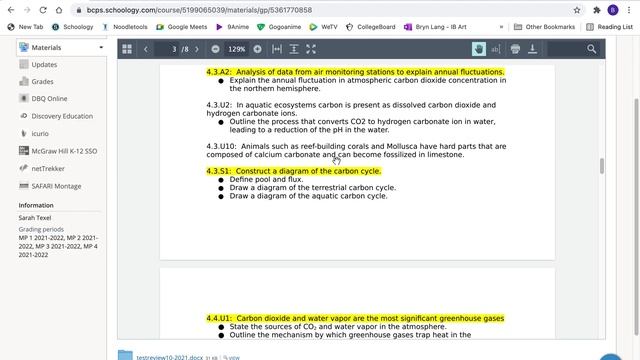The image size is (640, 360).
Task: Select the hand pan tool
Action: [479, 49]
